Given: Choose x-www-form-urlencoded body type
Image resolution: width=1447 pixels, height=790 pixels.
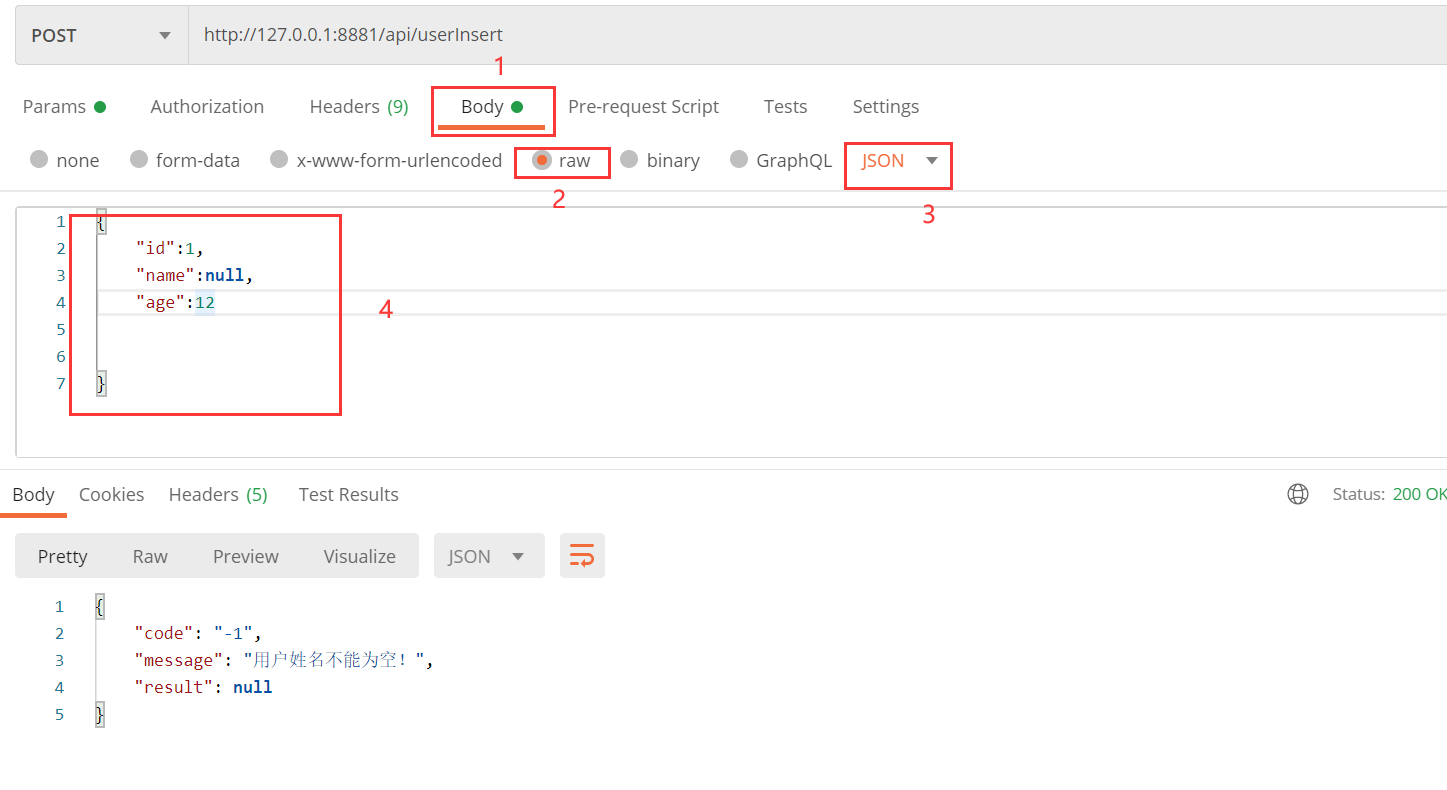Looking at the screenshot, I should (386, 160).
